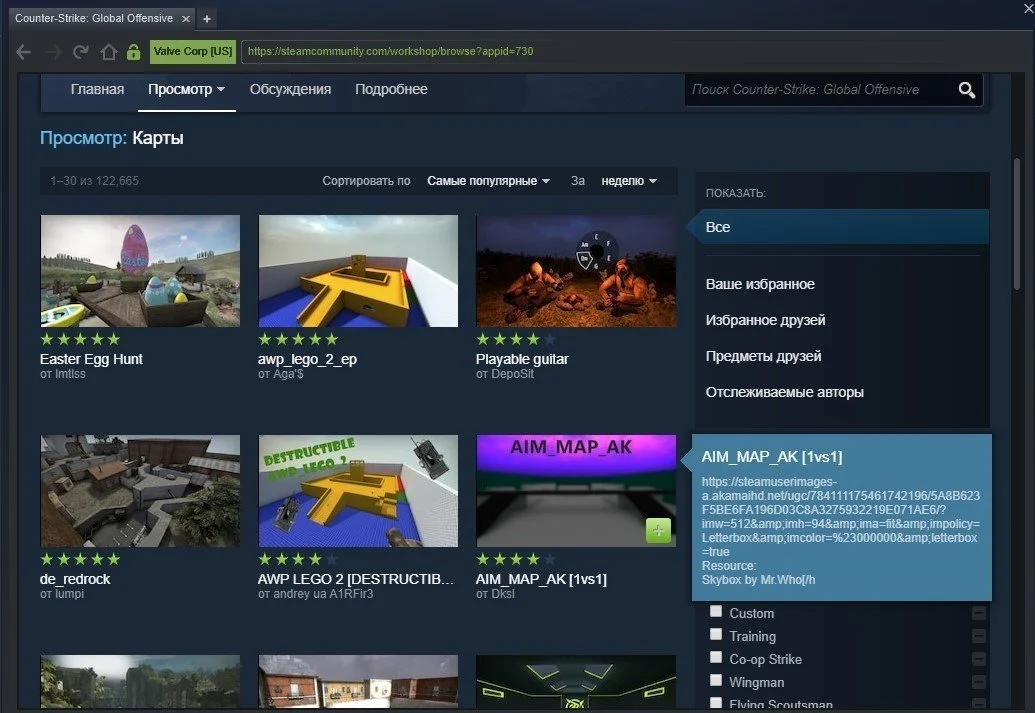Viewport: 1035px width, 713px height.
Task: Select Предметы друзей filter
Action: [x=763, y=356]
